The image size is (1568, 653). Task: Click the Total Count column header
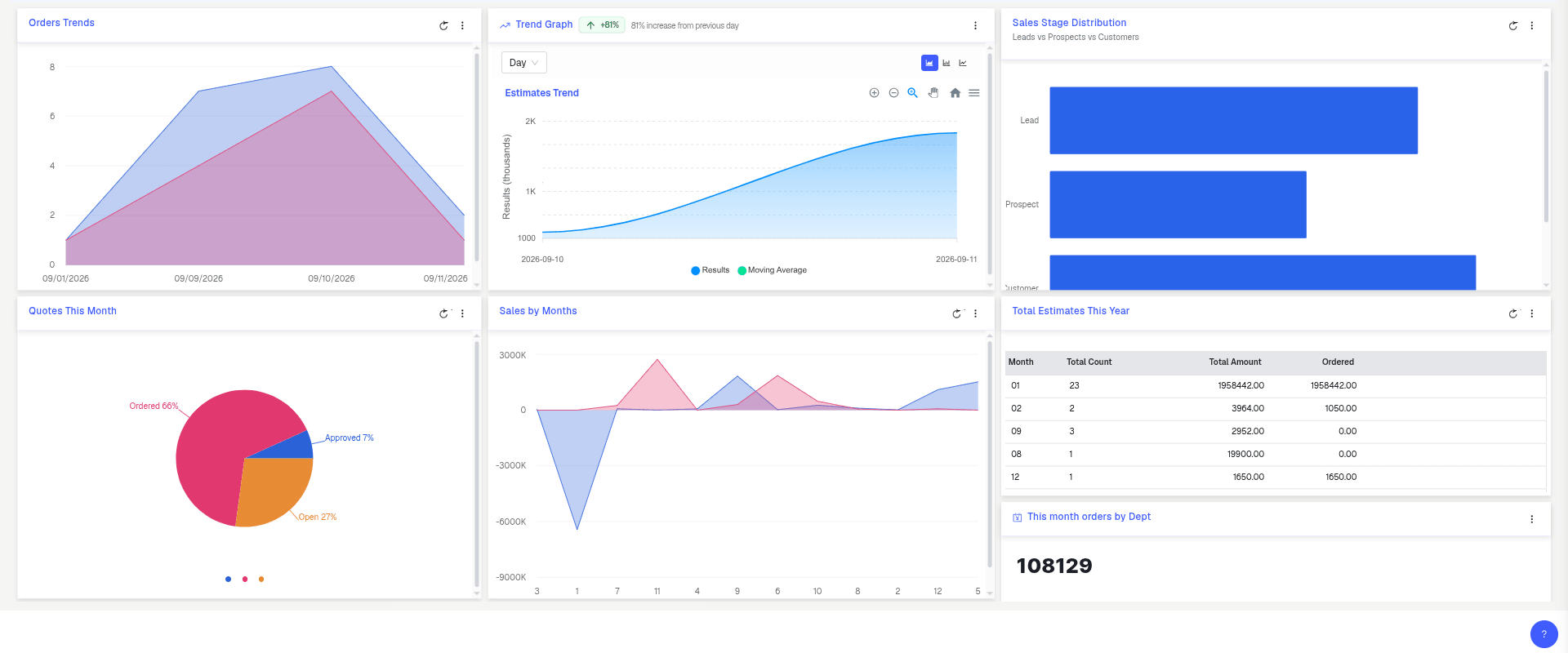[x=1089, y=362]
